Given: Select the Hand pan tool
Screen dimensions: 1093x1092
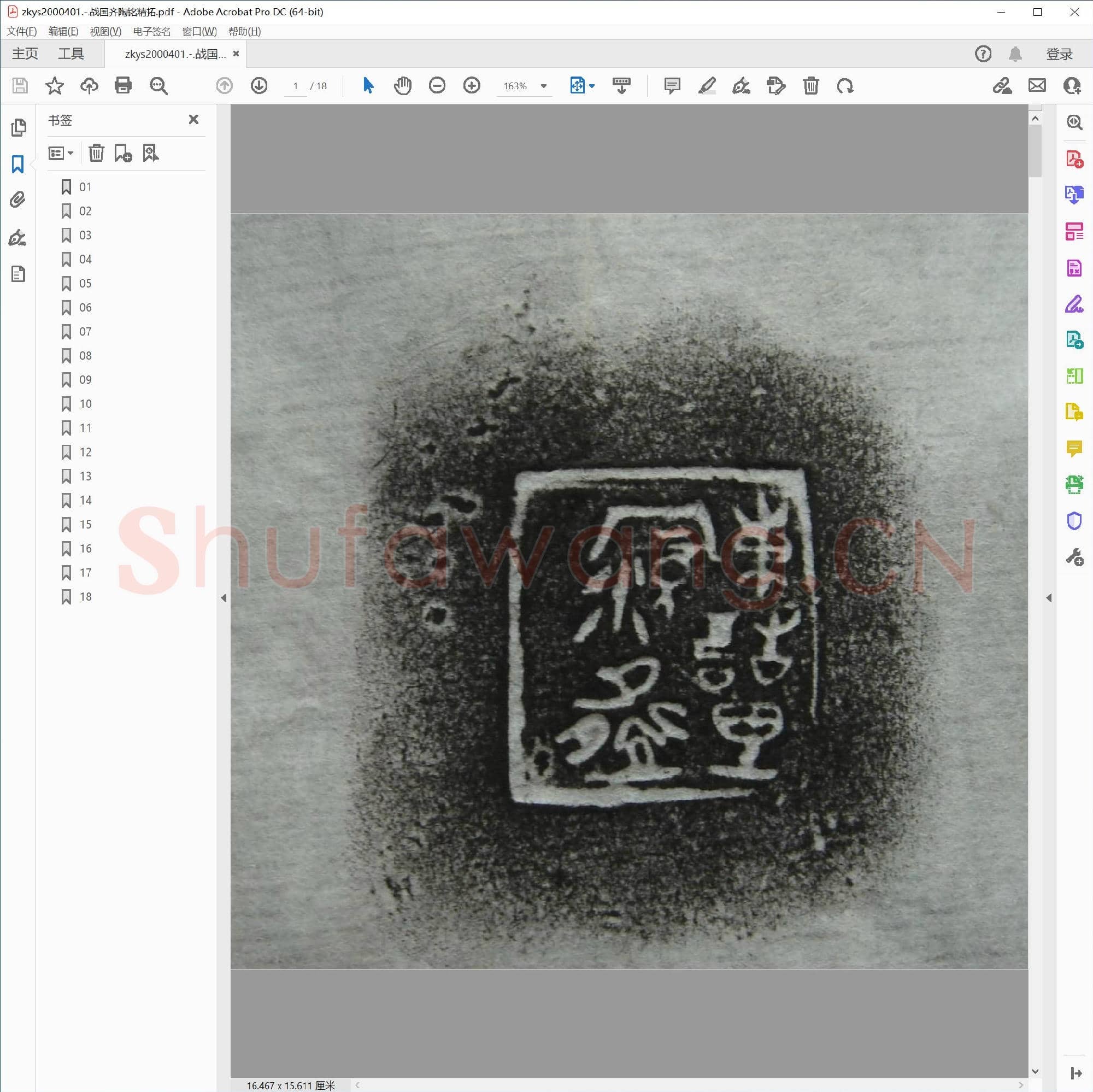Looking at the screenshot, I should tap(402, 85).
